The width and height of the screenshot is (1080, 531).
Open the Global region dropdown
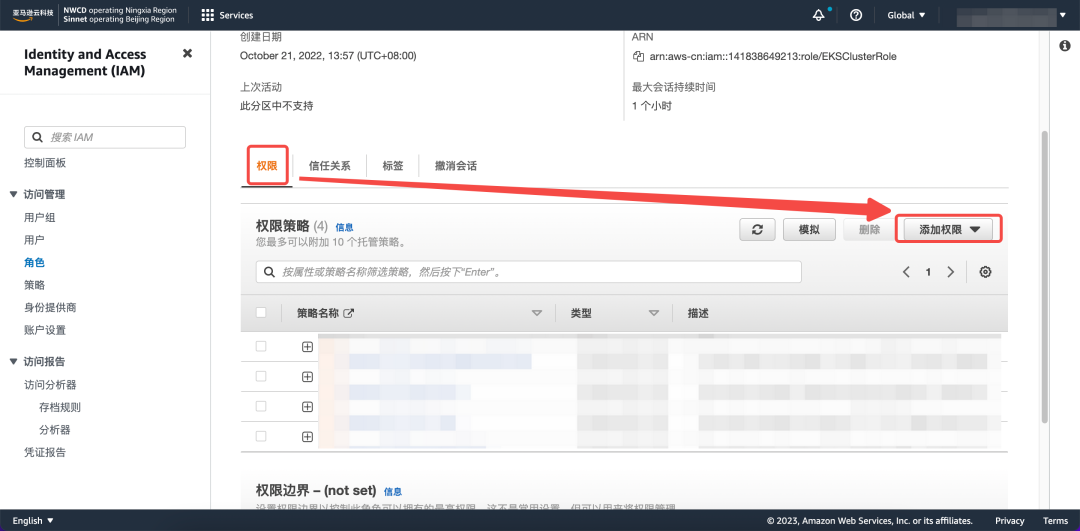pyautogui.click(x=906, y=15)
